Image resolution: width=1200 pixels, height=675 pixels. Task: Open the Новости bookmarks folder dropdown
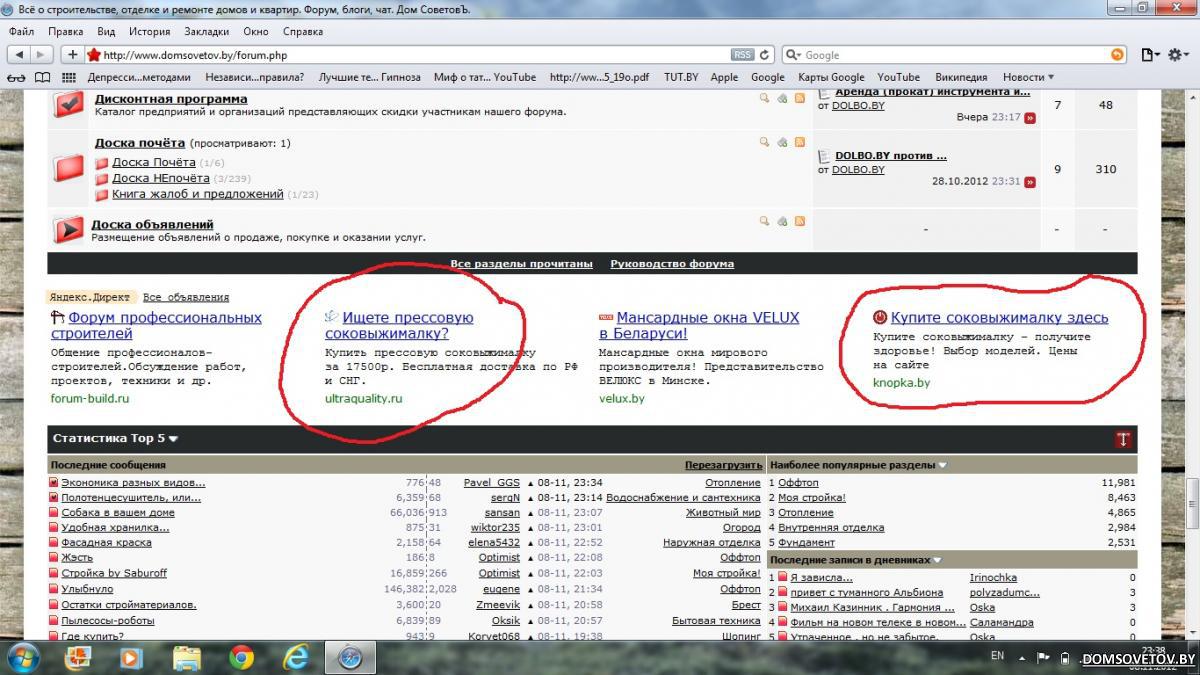pos(1028,77)
